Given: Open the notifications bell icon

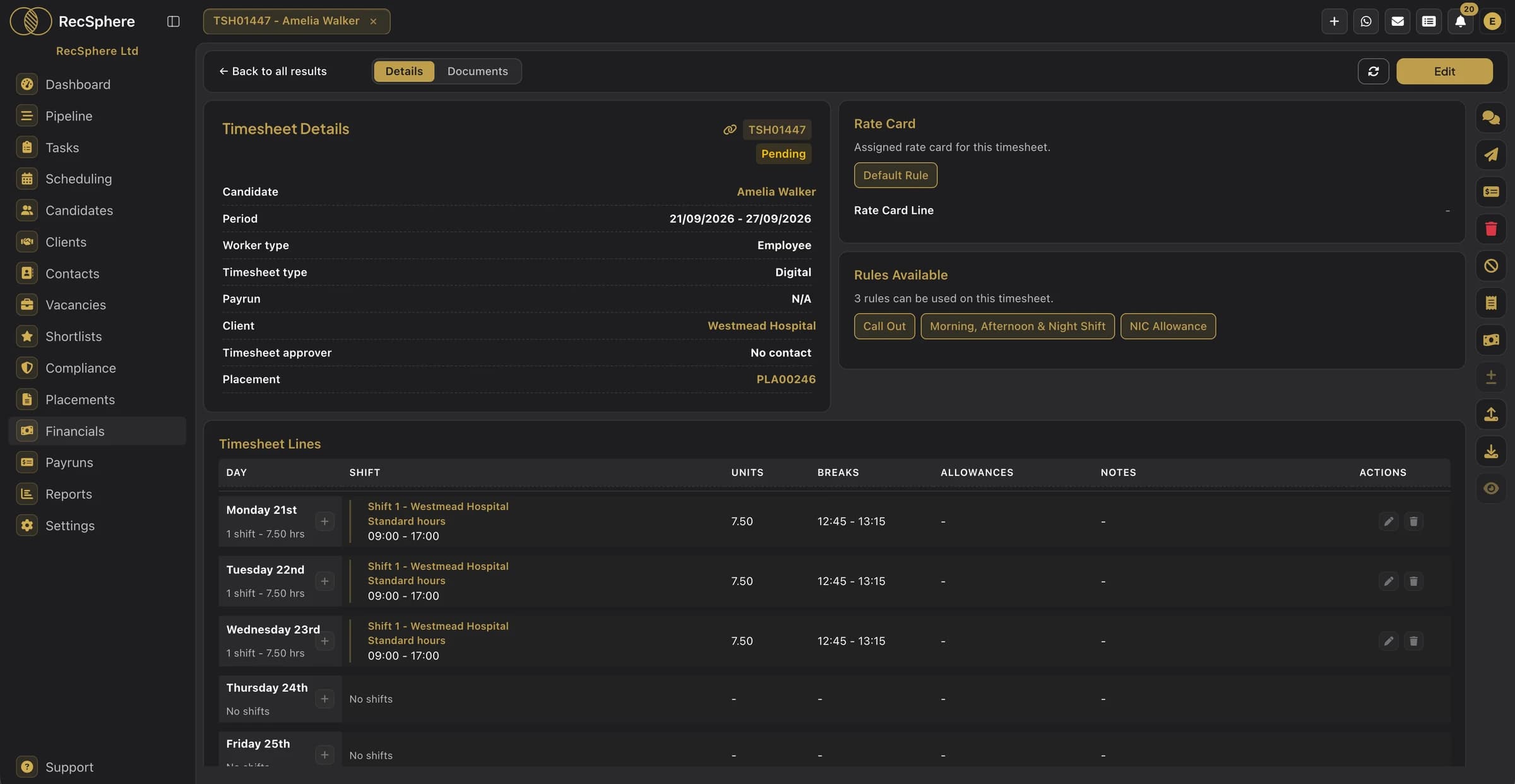Looking at the screenshot, I should coord(1460,21).
